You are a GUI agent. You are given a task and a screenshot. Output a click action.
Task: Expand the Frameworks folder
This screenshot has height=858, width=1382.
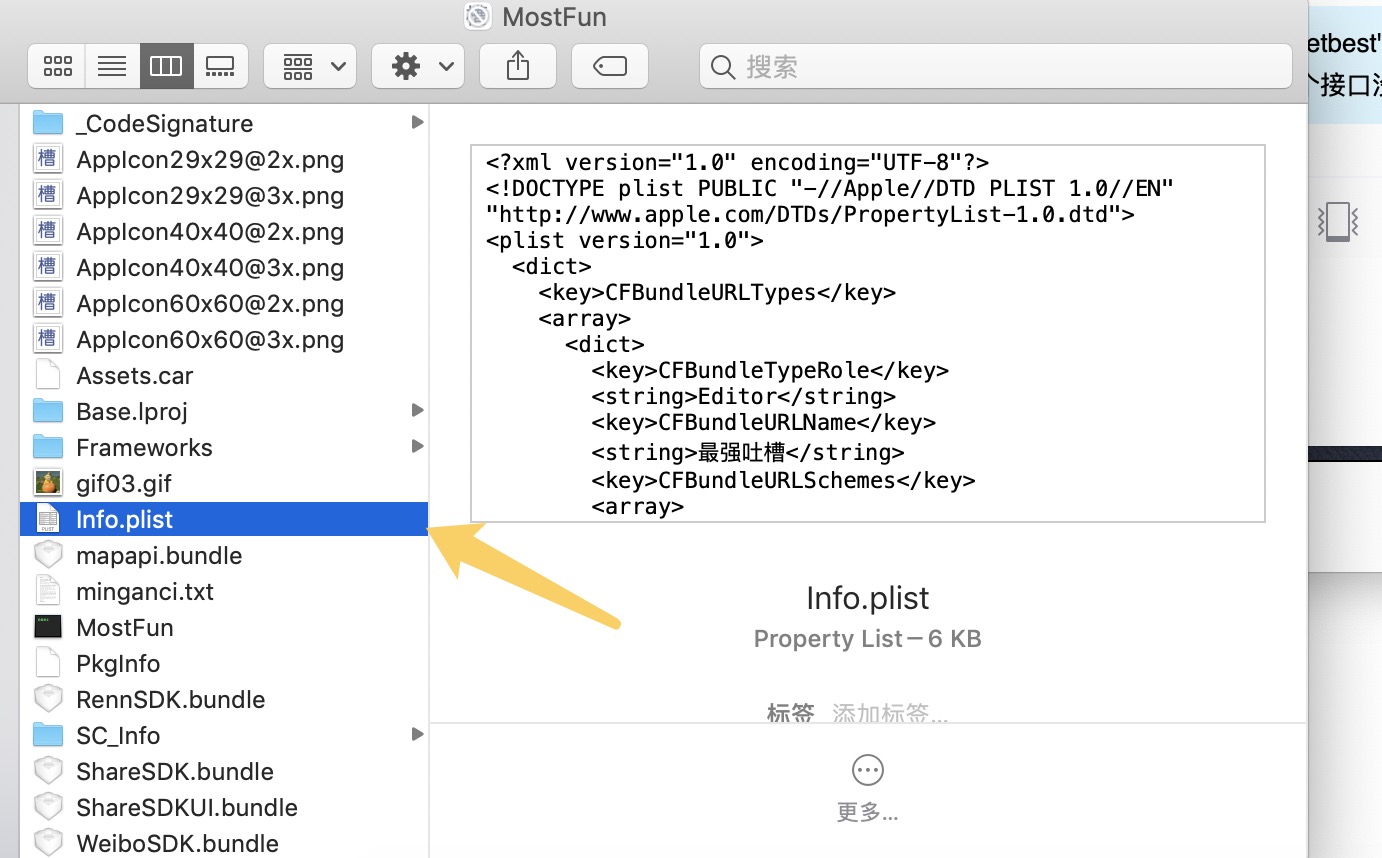pos(417,447)
